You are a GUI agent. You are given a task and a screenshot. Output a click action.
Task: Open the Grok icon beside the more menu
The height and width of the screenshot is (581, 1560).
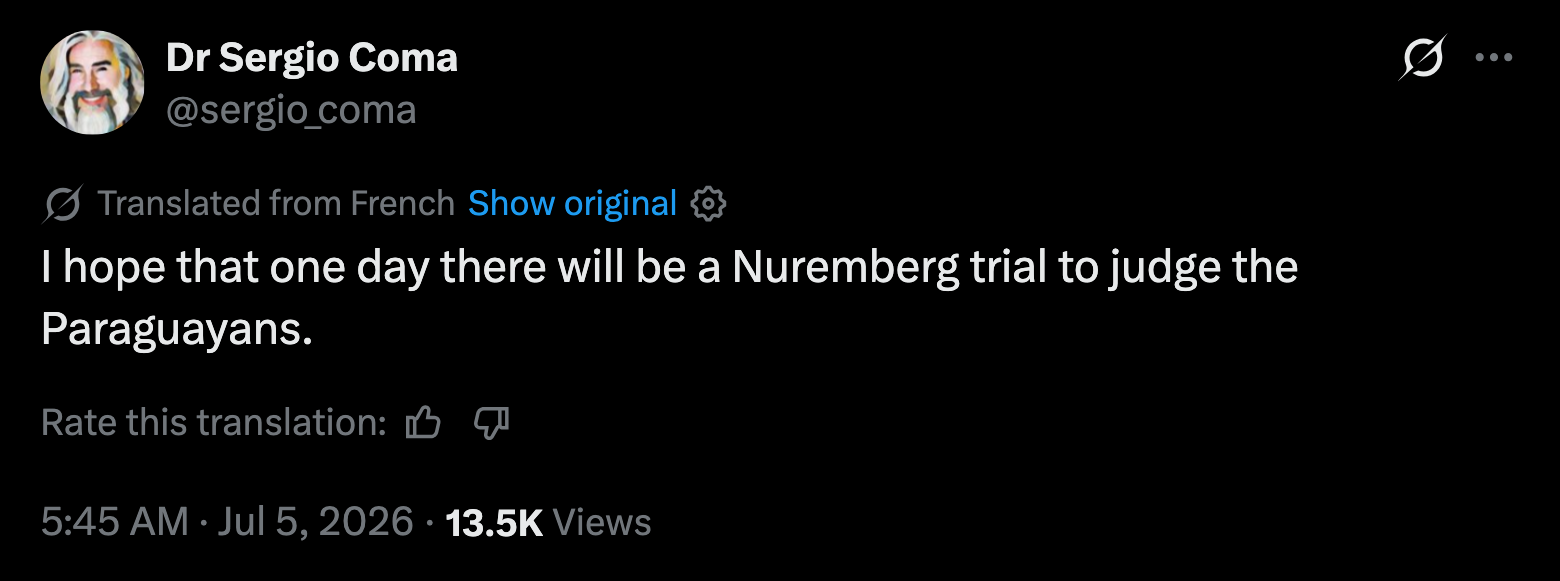1423,58
